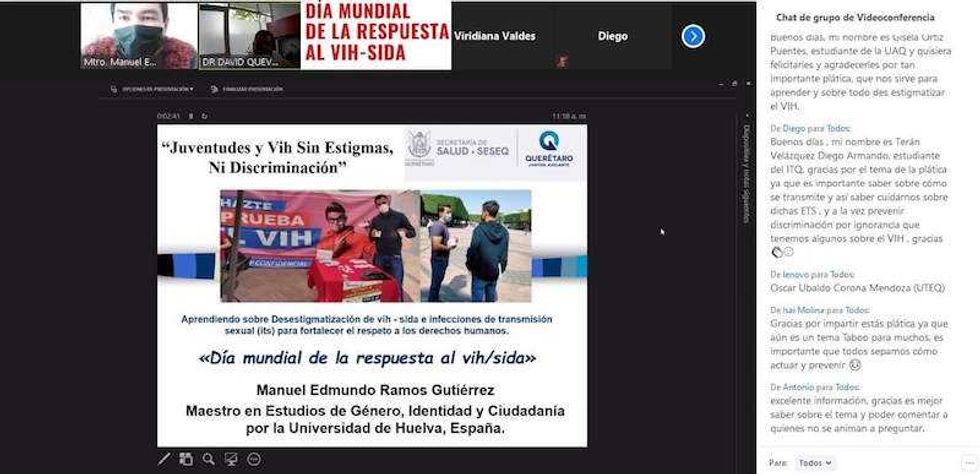Show next participants with blue arrow
This screenshot has width=980, height=474.
[693, 36]
